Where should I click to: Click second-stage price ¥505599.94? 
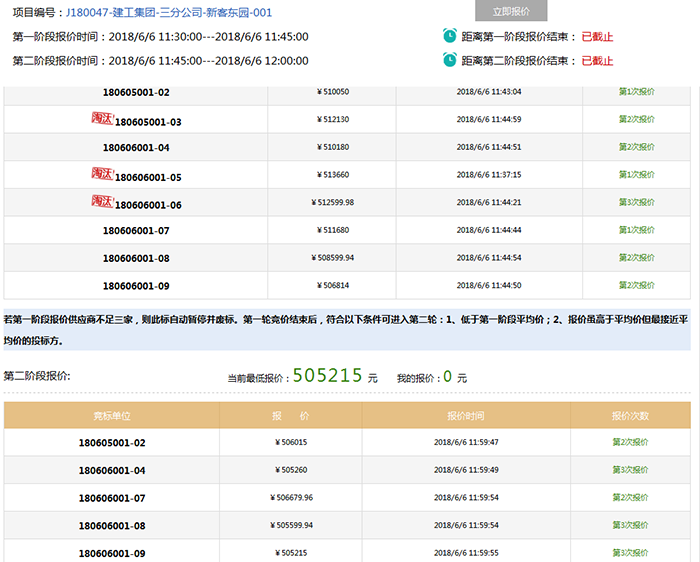coord(292,525)
